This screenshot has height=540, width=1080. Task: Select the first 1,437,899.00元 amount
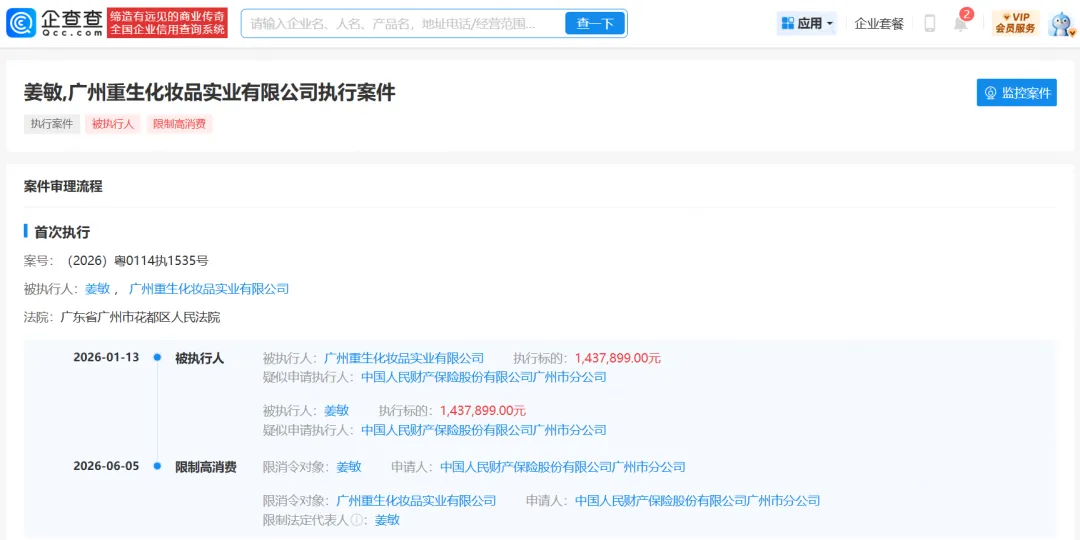tap(618, 358)
